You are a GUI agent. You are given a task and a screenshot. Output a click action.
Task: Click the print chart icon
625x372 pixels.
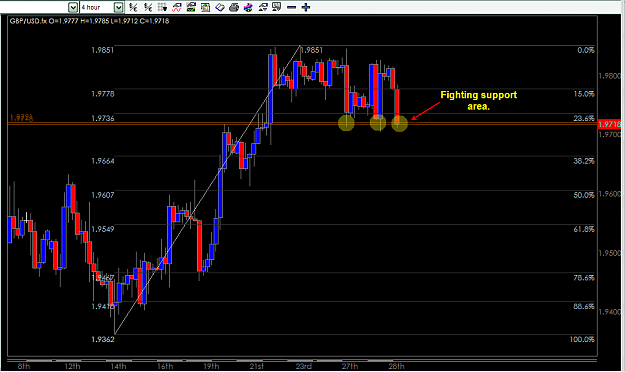tap(234, 7)
